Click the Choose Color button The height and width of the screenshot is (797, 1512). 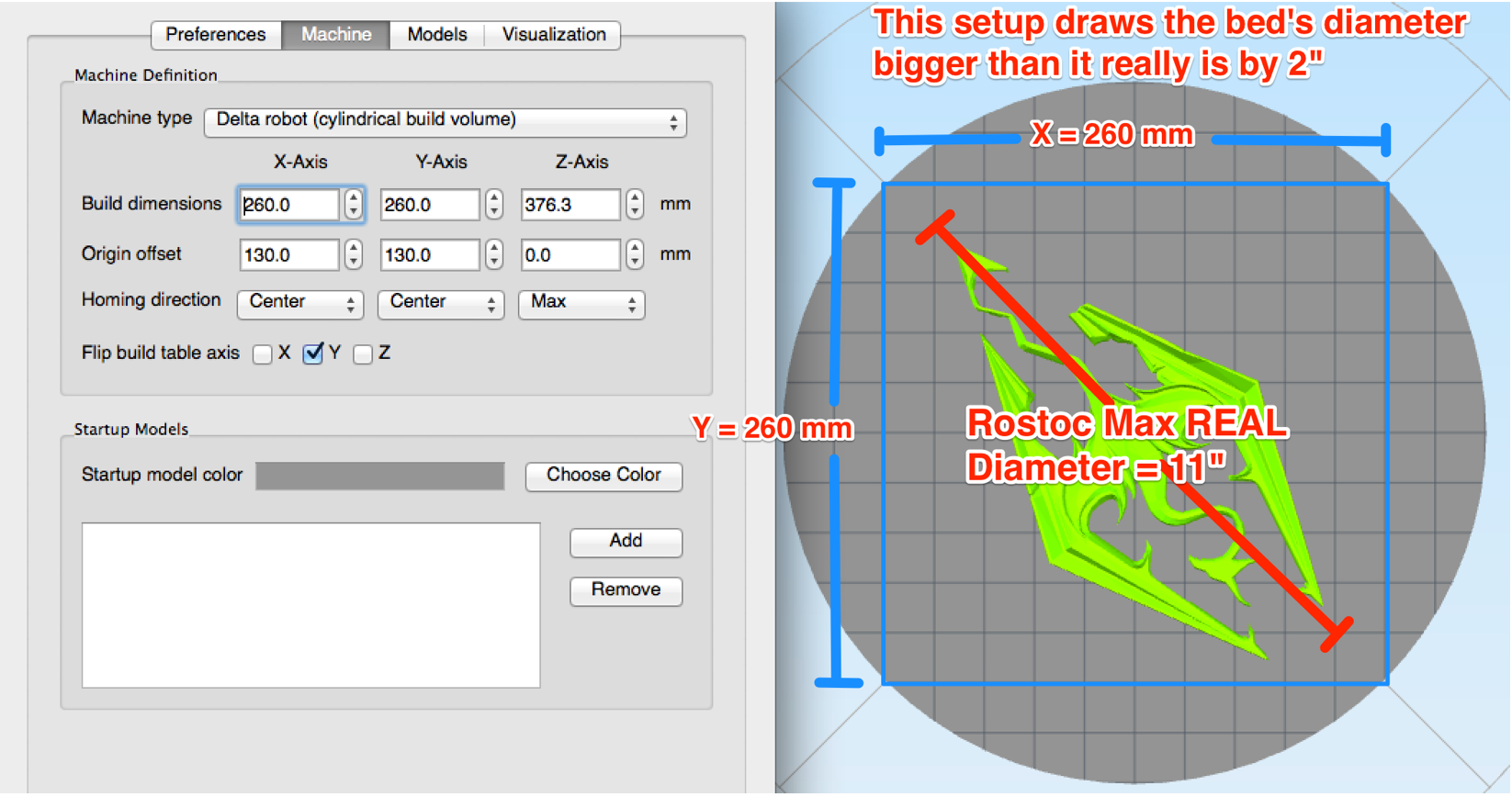[604, 476]
